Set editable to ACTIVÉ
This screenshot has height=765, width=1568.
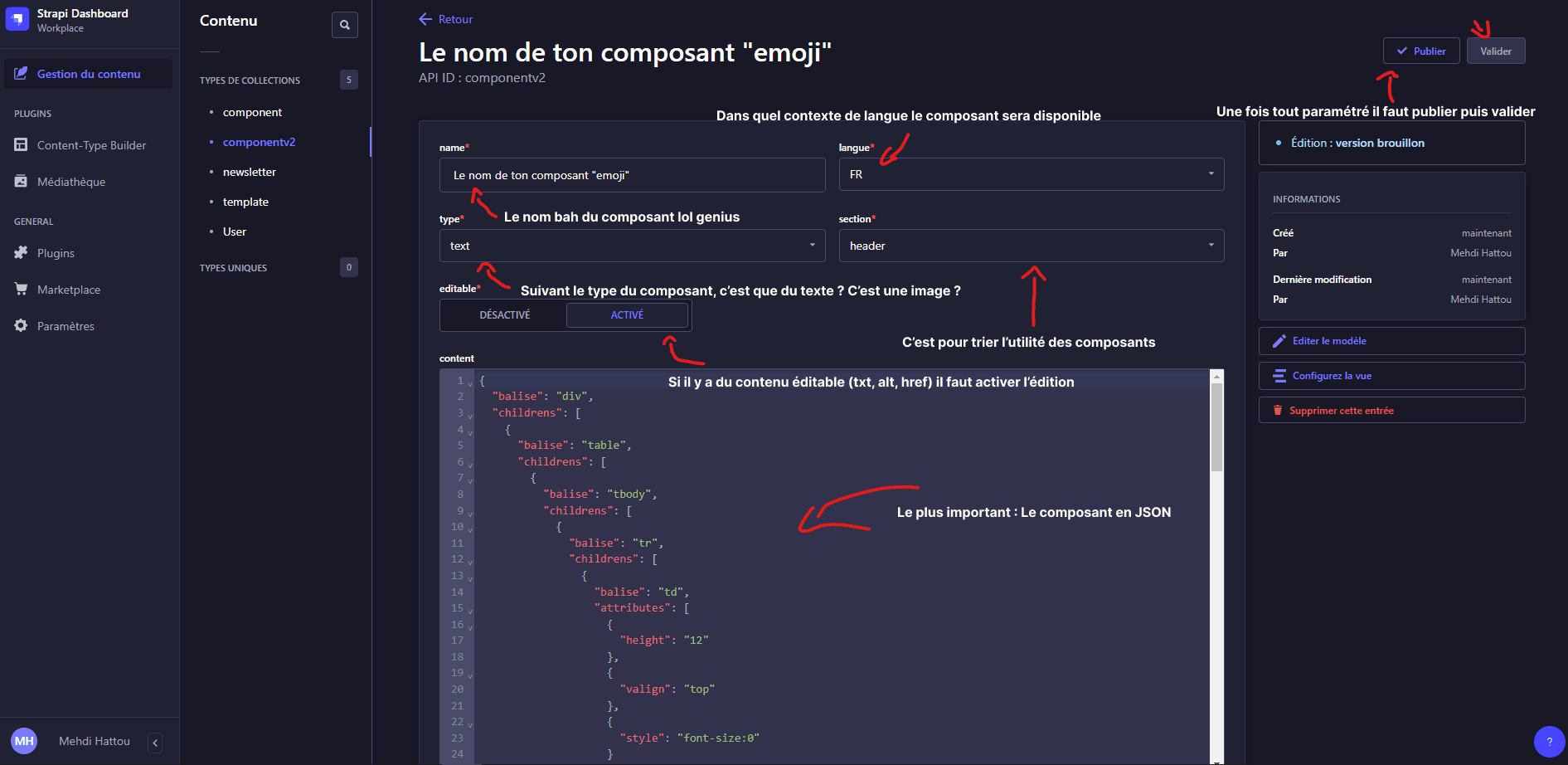(627, 315)
